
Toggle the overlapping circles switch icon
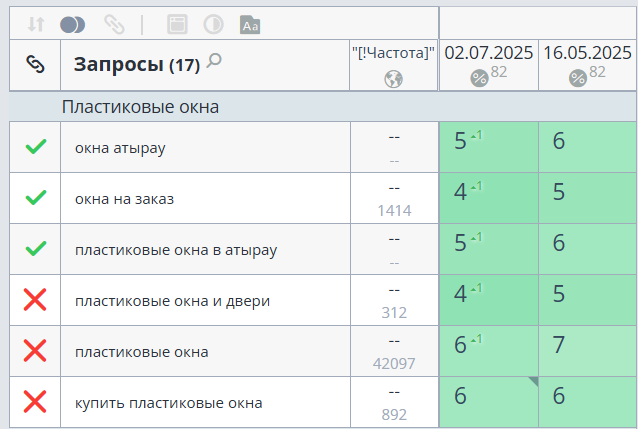[x=72, y=25]
